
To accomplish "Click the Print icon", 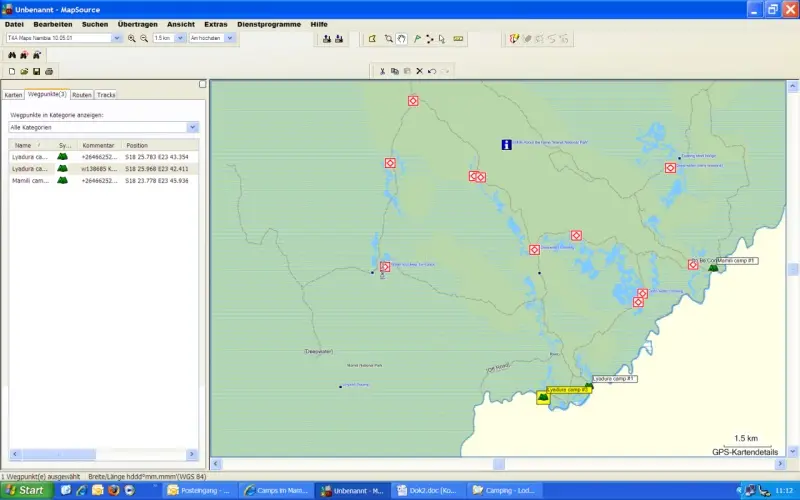I will (x=49, y=71).
